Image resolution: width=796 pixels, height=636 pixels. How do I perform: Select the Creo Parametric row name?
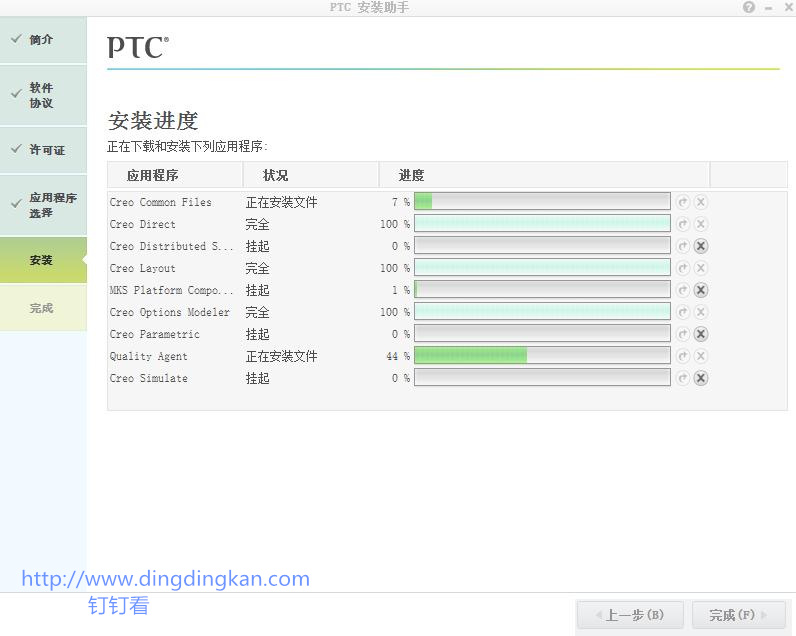(155, 334)
